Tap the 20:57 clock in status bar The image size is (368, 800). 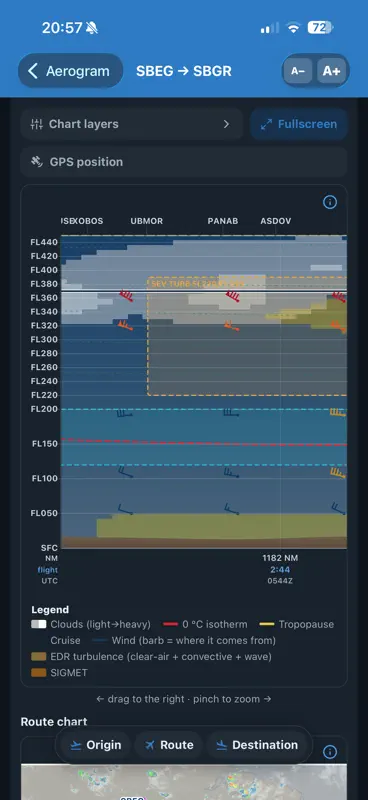[x=62, y=28]
